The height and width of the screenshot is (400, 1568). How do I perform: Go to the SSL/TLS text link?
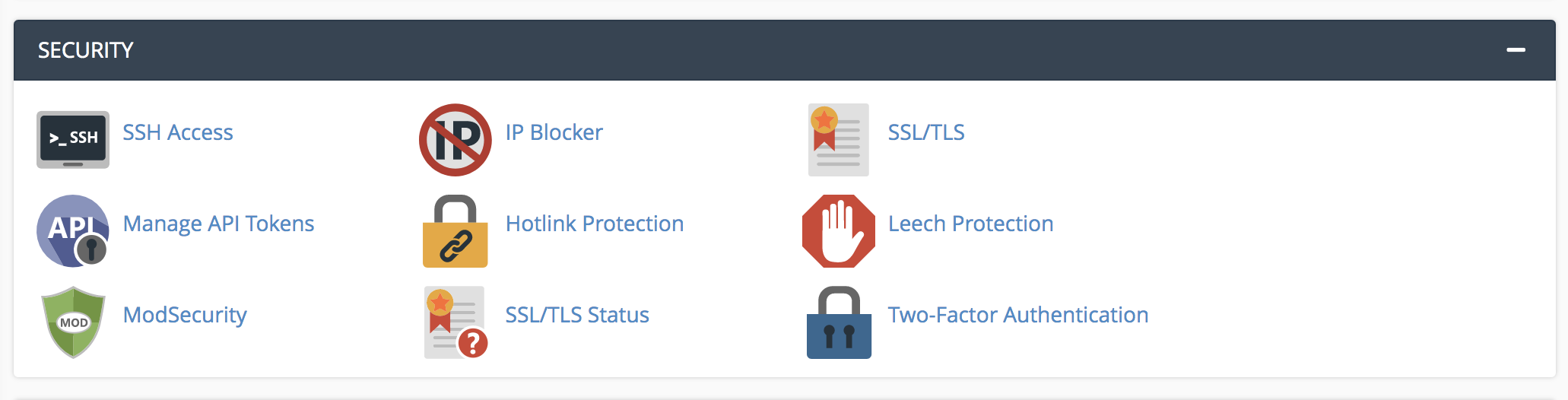pos(925,132)
